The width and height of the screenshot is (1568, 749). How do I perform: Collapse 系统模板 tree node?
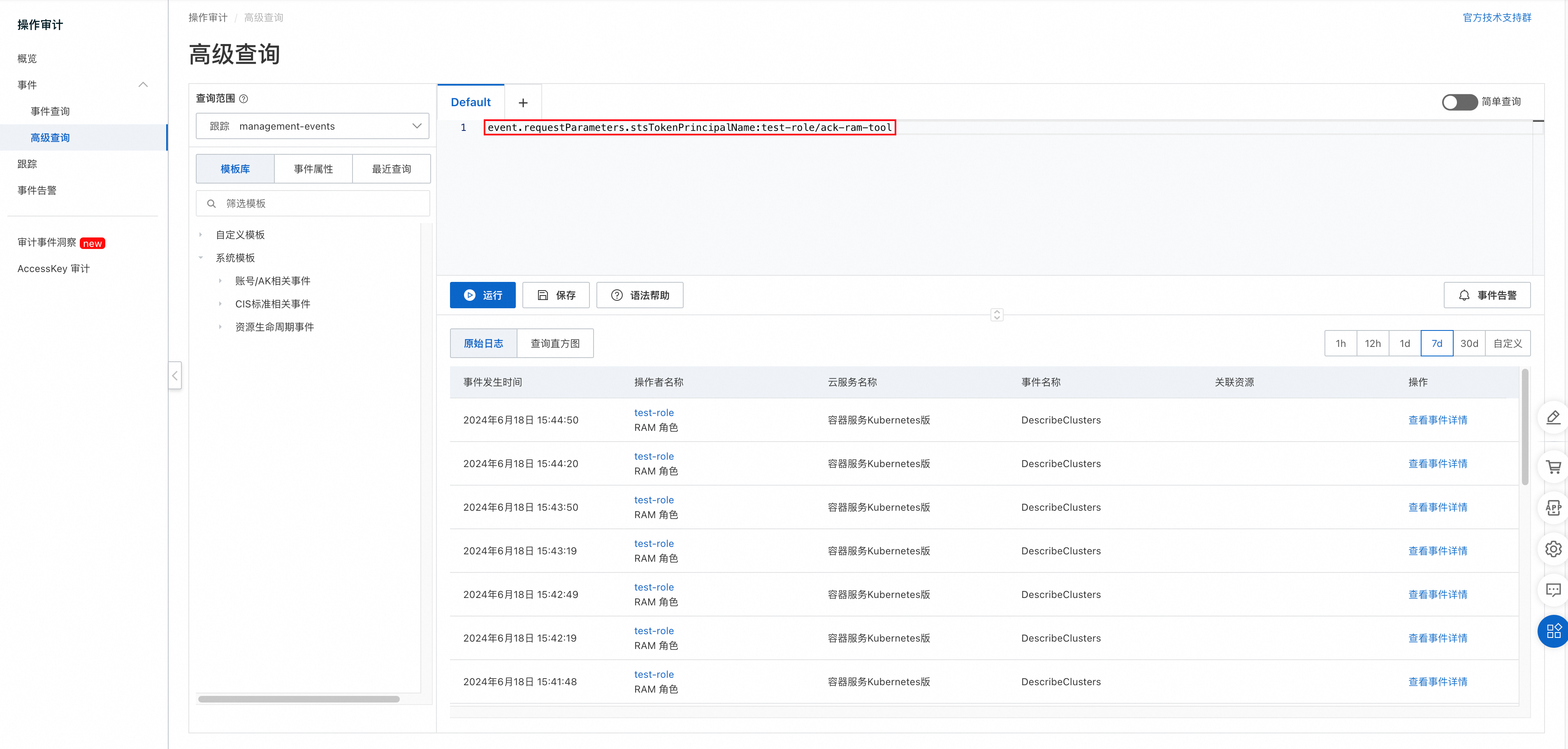[200, 258]
